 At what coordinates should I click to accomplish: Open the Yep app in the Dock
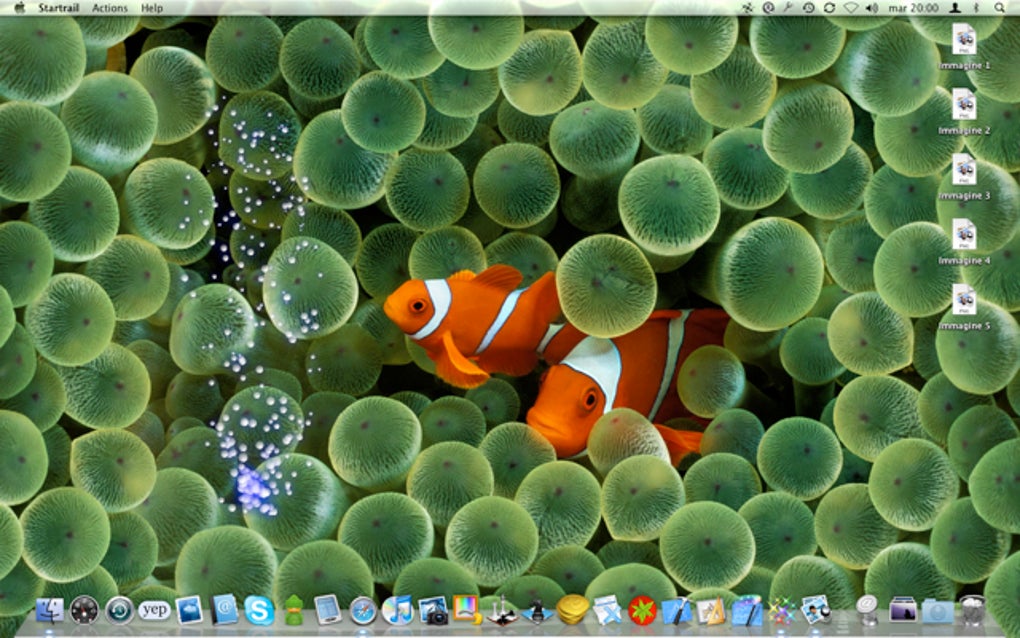pyautogui.click(x=154, y=610)
